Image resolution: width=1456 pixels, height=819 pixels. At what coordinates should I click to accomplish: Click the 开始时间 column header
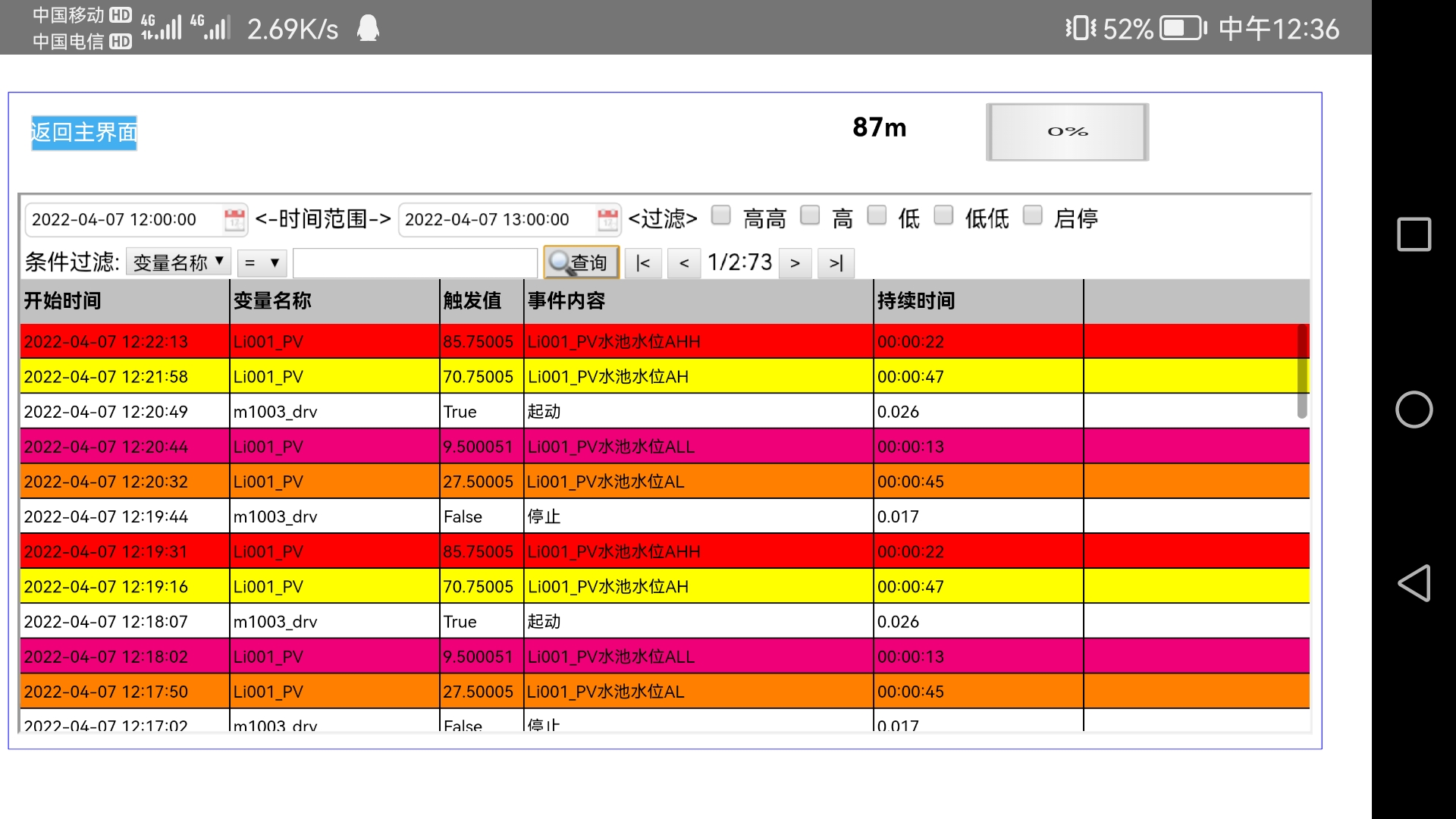pos(62,301)
